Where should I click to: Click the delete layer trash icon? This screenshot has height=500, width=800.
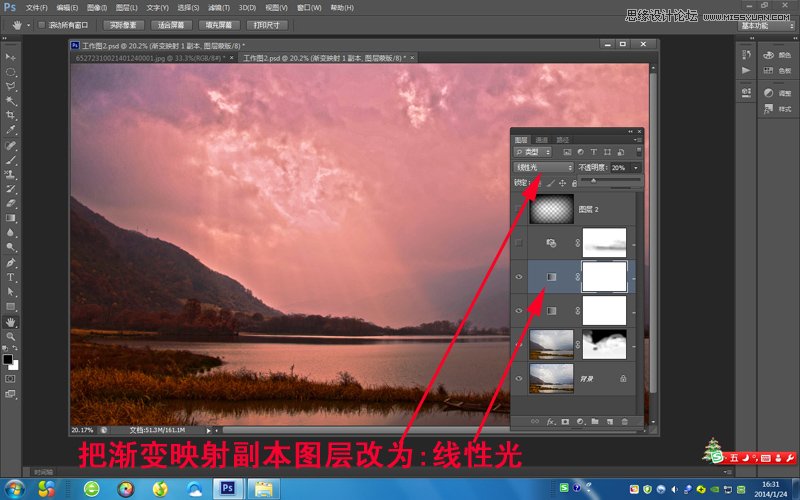click(x=624, y=422)
